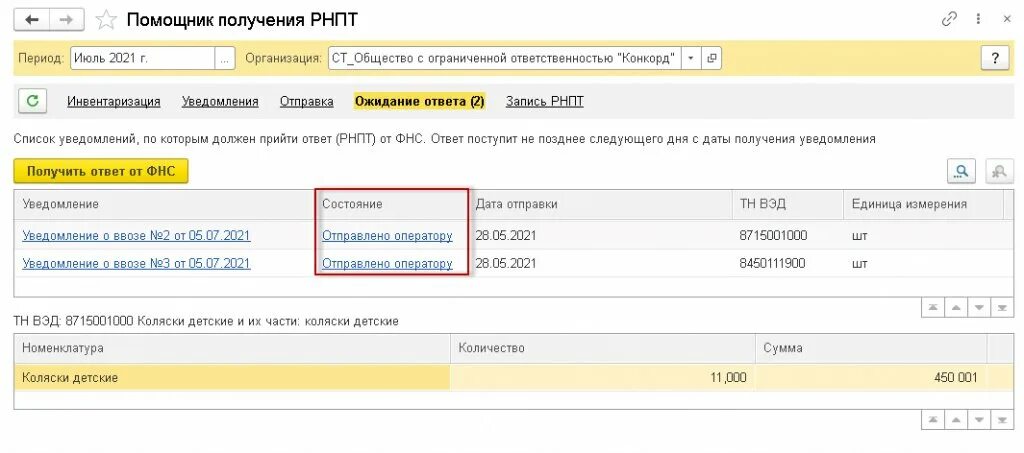The height and width of the screenshot is (453, 1024).
Task: Switch to the Инвентаризация step
Action: tap(114, 102)
